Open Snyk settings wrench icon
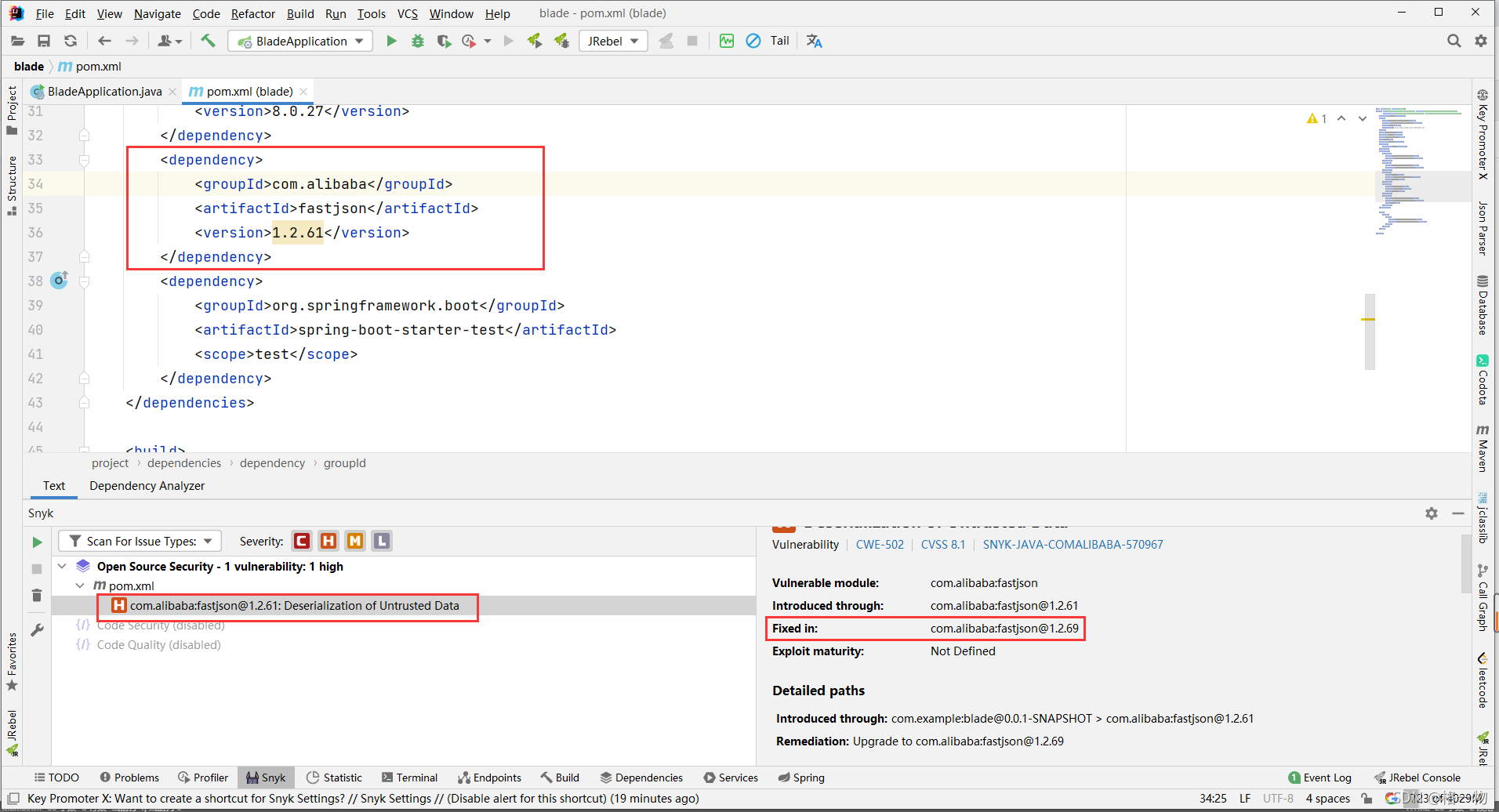 [37, 630]
